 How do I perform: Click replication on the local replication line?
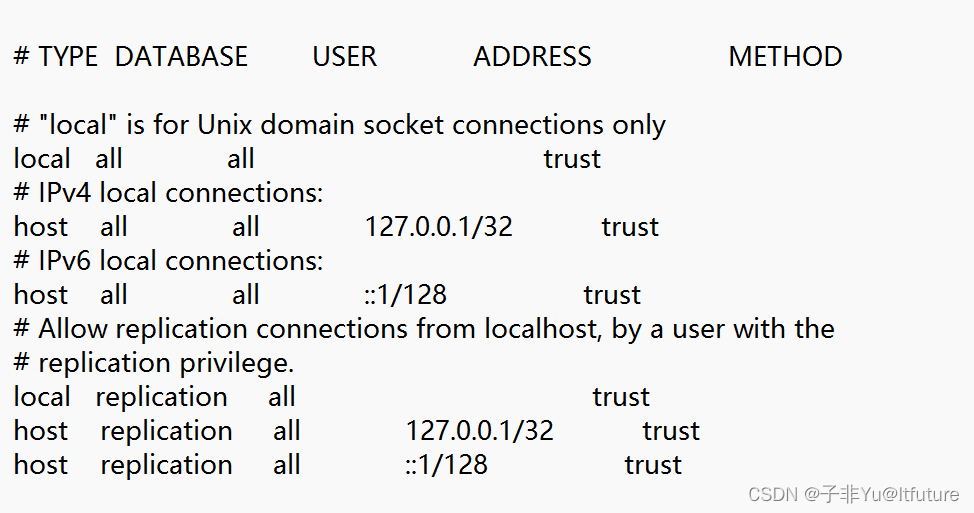coord(162,397)
